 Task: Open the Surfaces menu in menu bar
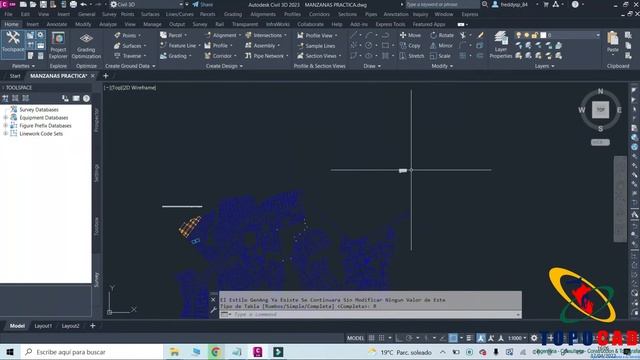[150, 14]
